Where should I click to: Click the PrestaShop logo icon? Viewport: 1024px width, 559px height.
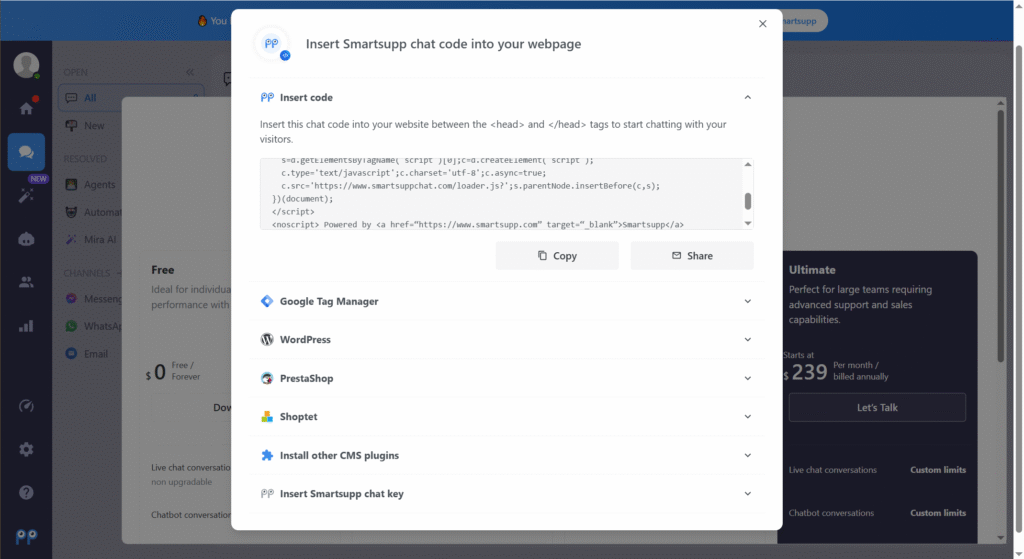266,378
